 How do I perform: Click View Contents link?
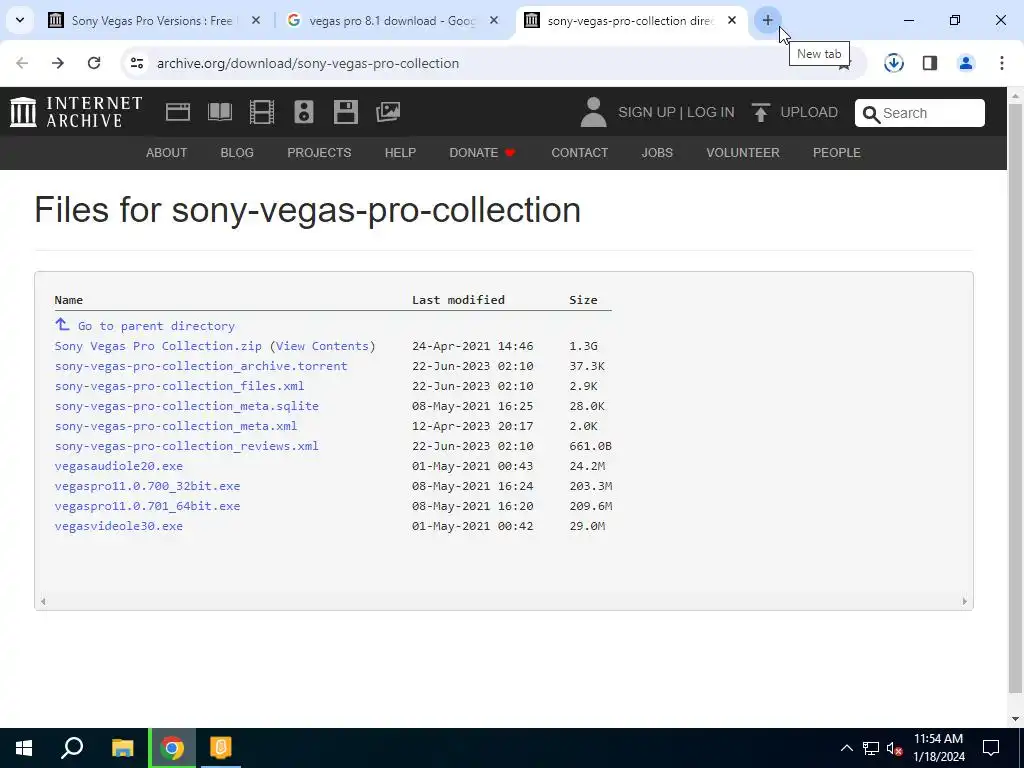[x=323, y=346]
